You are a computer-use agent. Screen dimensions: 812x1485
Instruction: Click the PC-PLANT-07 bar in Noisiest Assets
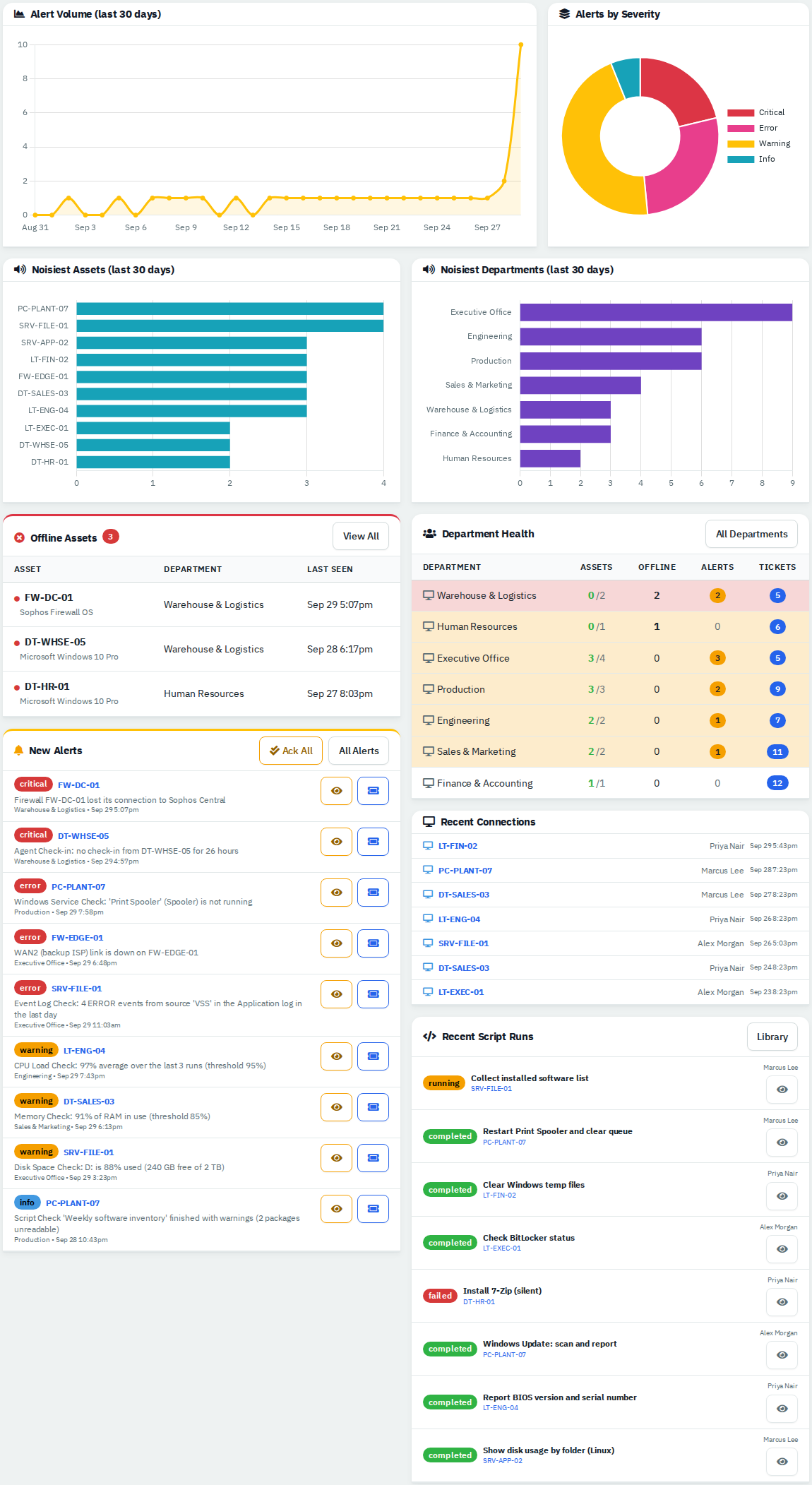[x=230, y=309]
